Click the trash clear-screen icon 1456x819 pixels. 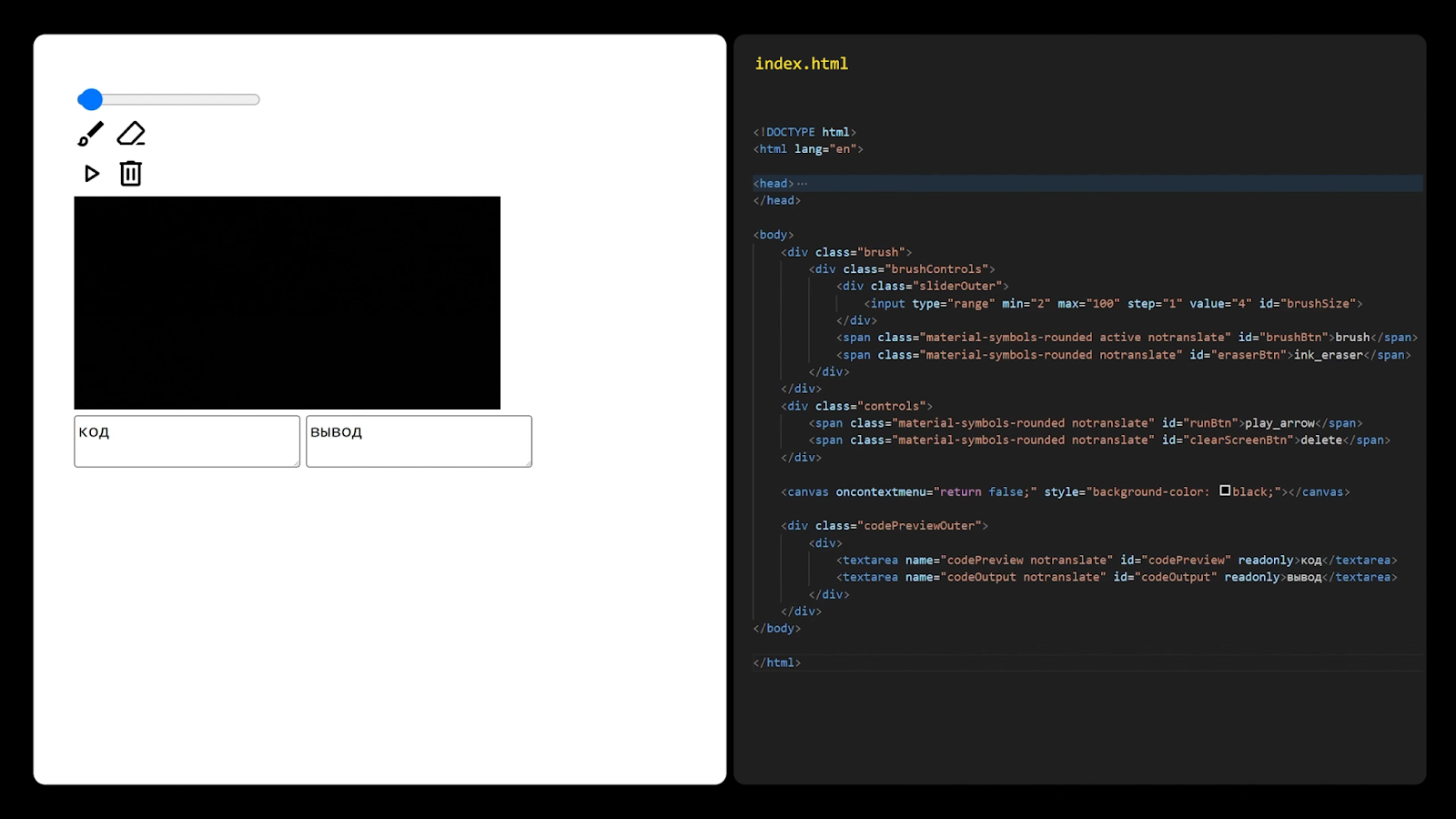(131, 173)
